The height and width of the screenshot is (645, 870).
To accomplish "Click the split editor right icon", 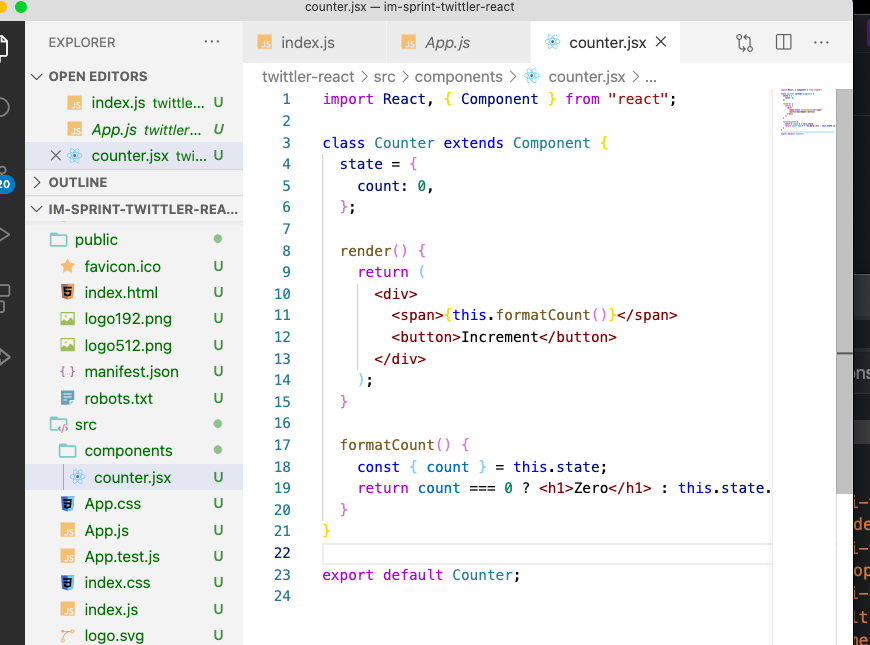I will 783,42.
